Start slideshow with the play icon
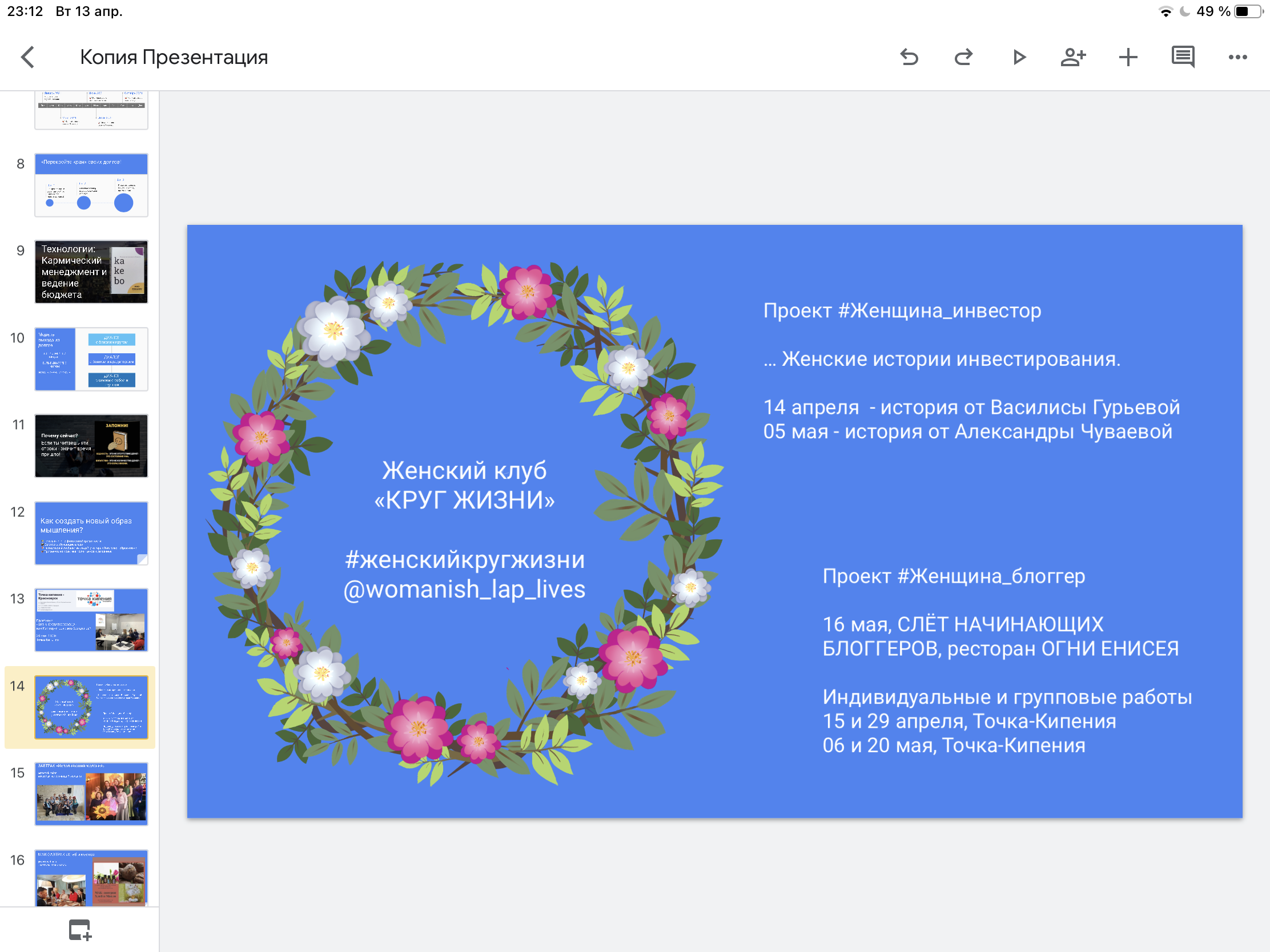Image resolution: width=1270 pixels, height=952 pixels. tap(1019, 57)
